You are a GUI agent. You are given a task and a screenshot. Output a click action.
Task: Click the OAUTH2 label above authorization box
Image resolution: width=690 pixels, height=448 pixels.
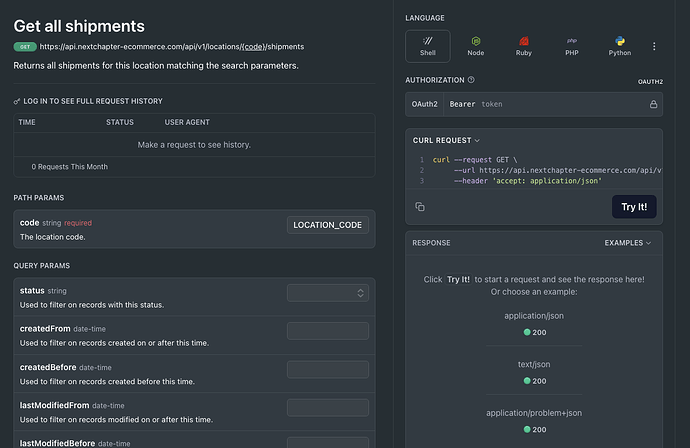(x=650, y=82)
